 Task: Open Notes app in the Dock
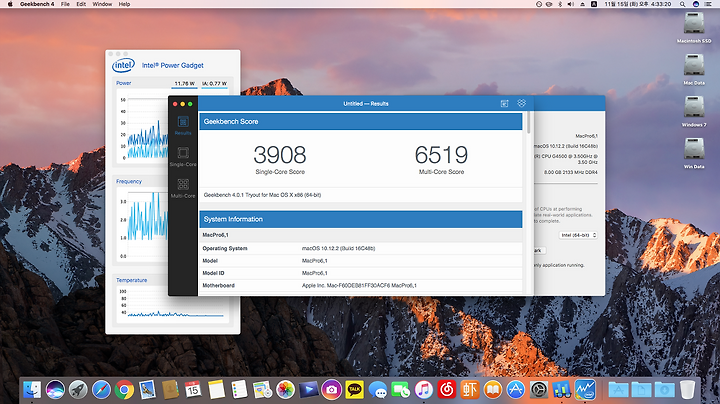[216, 390]
